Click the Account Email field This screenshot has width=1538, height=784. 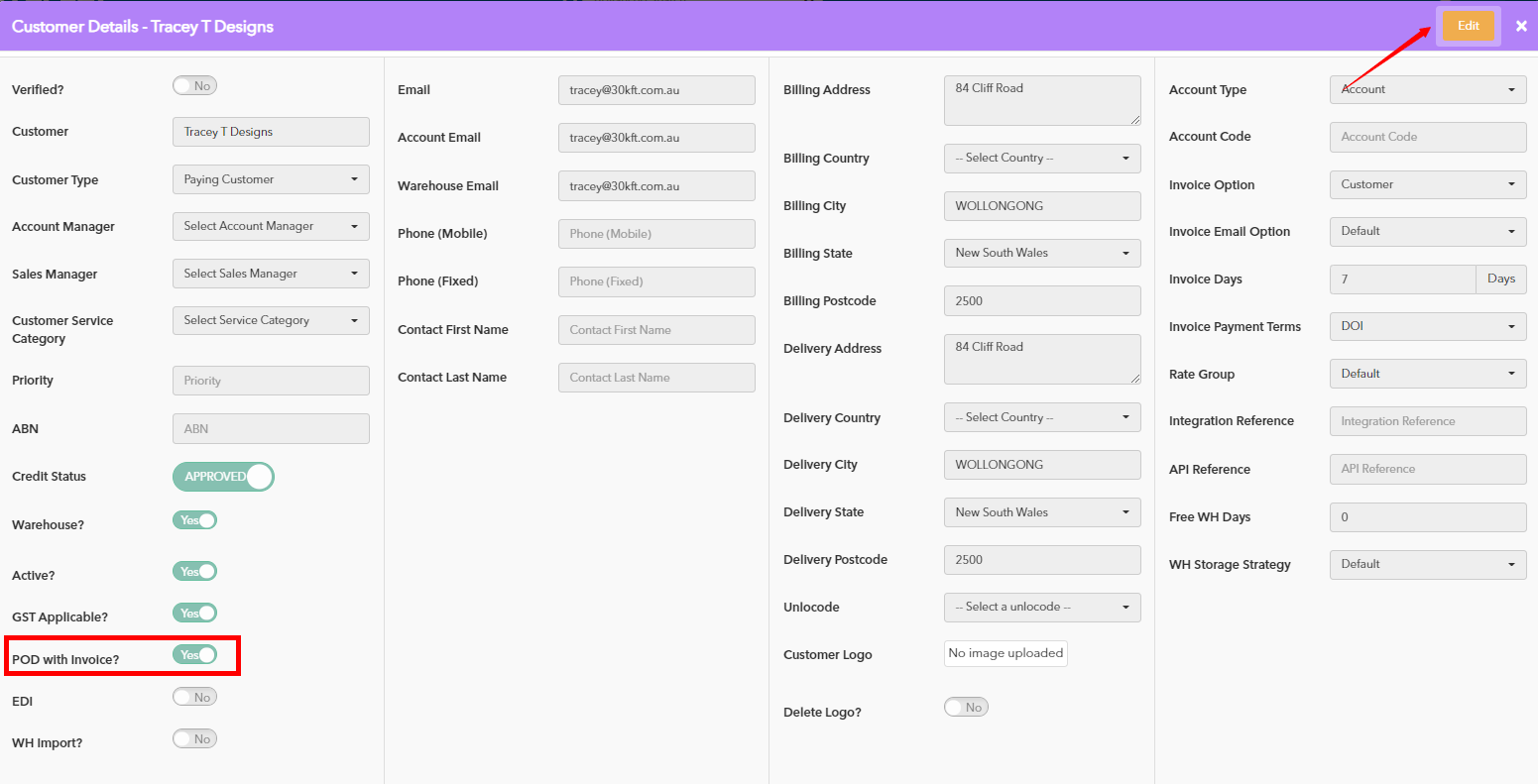tap(656, 138)
